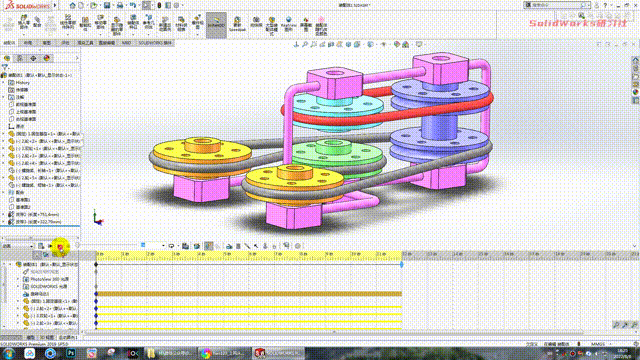Screen dimensions: 640x360
Task: Expand the 751.4mm belt feature node
Action: pyautogui.click(x=4, y=214)
